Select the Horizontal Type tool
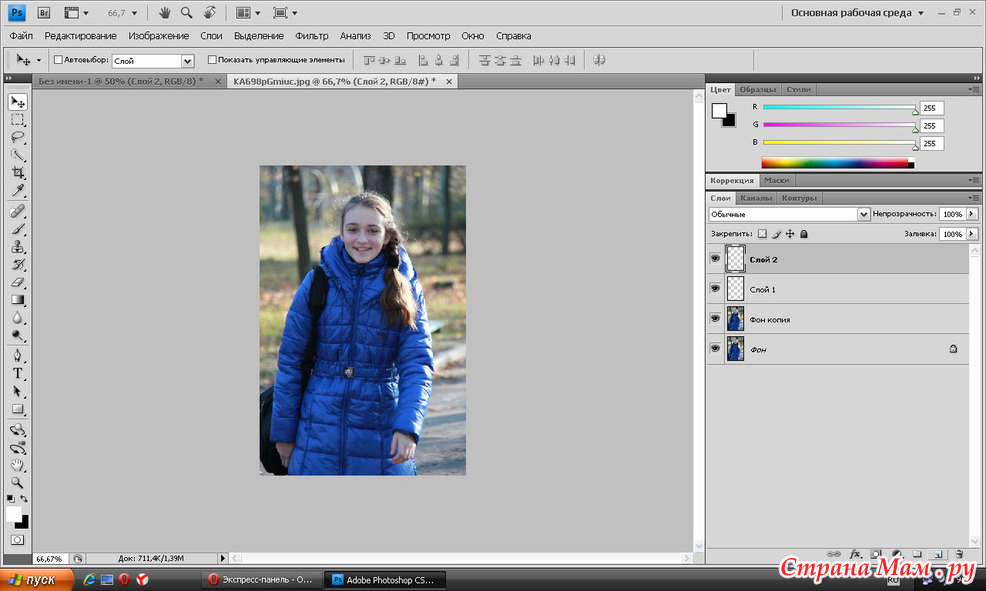Screen dimensions: 986x591 tap(18, 373)
